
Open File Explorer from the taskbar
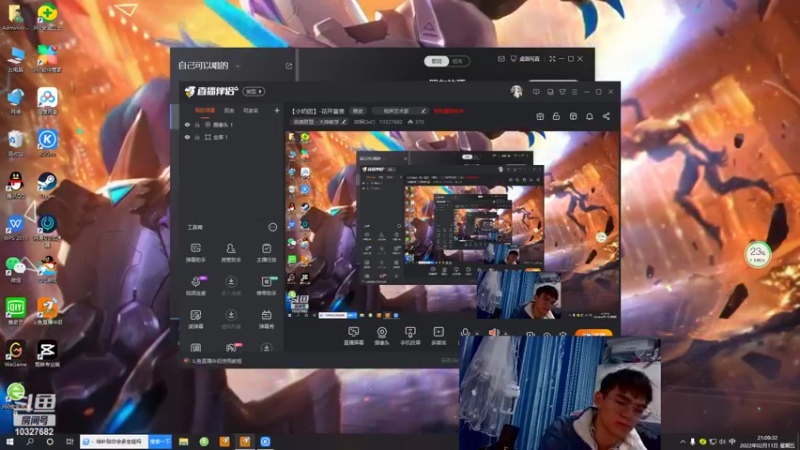point(184,441)
